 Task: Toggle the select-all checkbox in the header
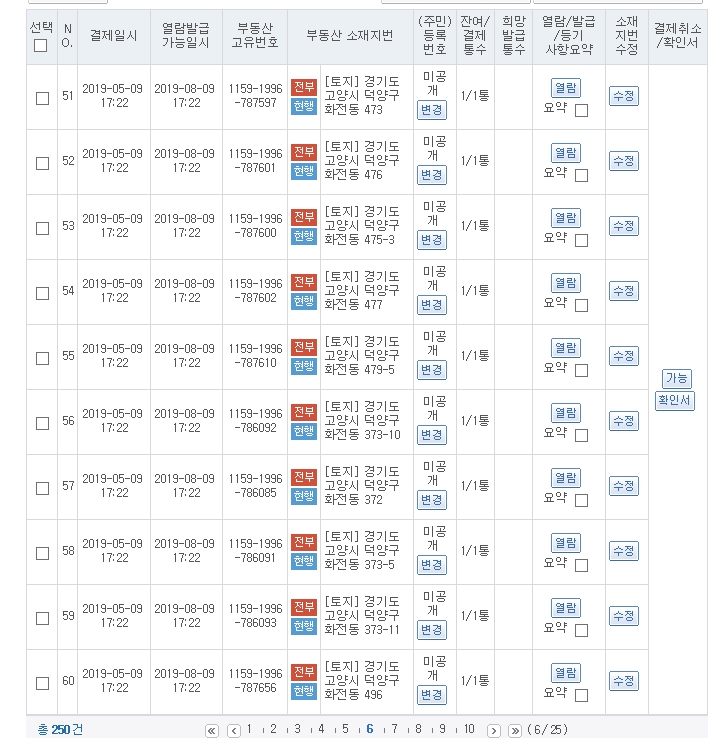(x=41, y=45)
